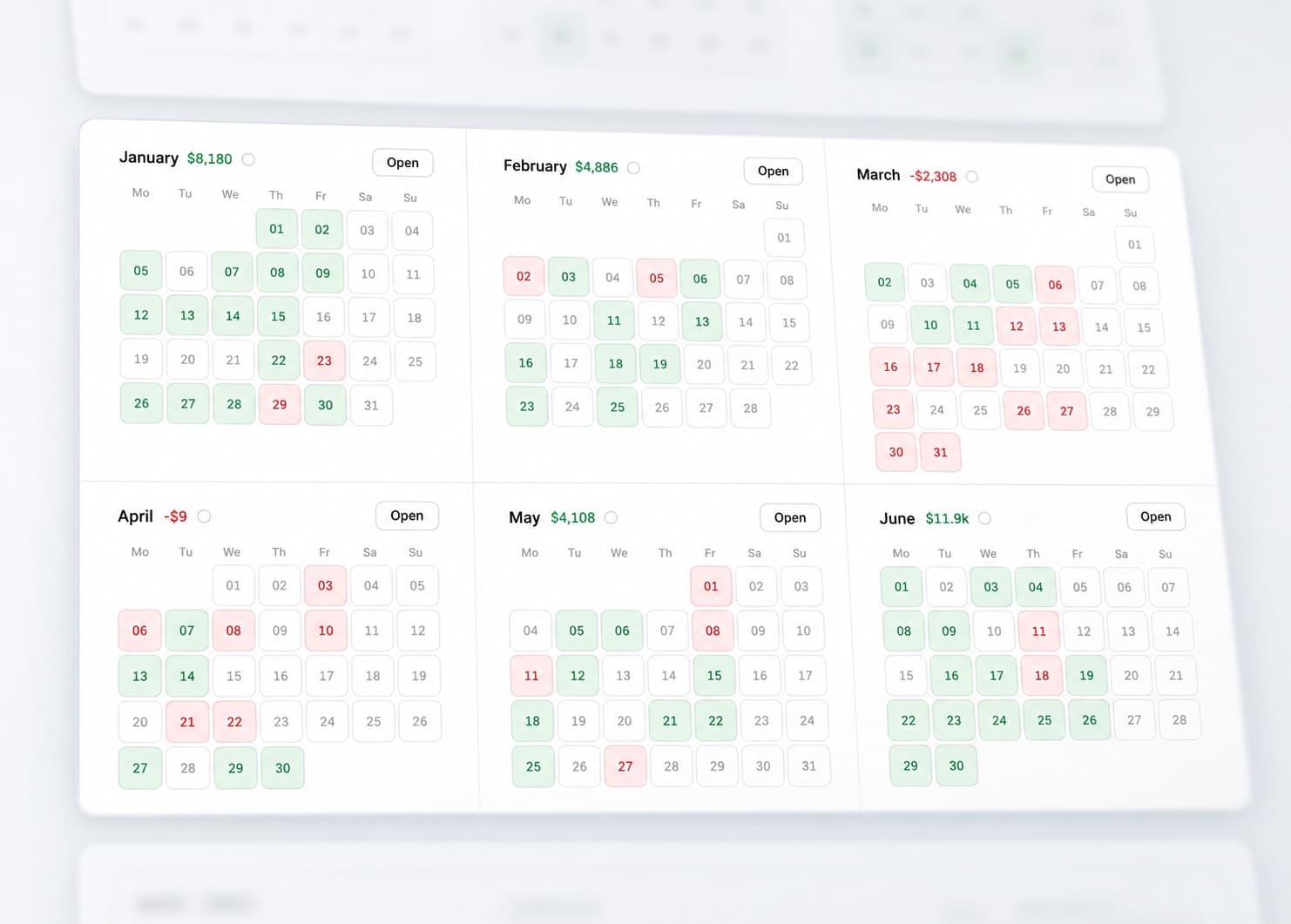This screenshot has width=1291, height=924.
Task: Click June 11 red day cell
Action: pos(1038,631)
